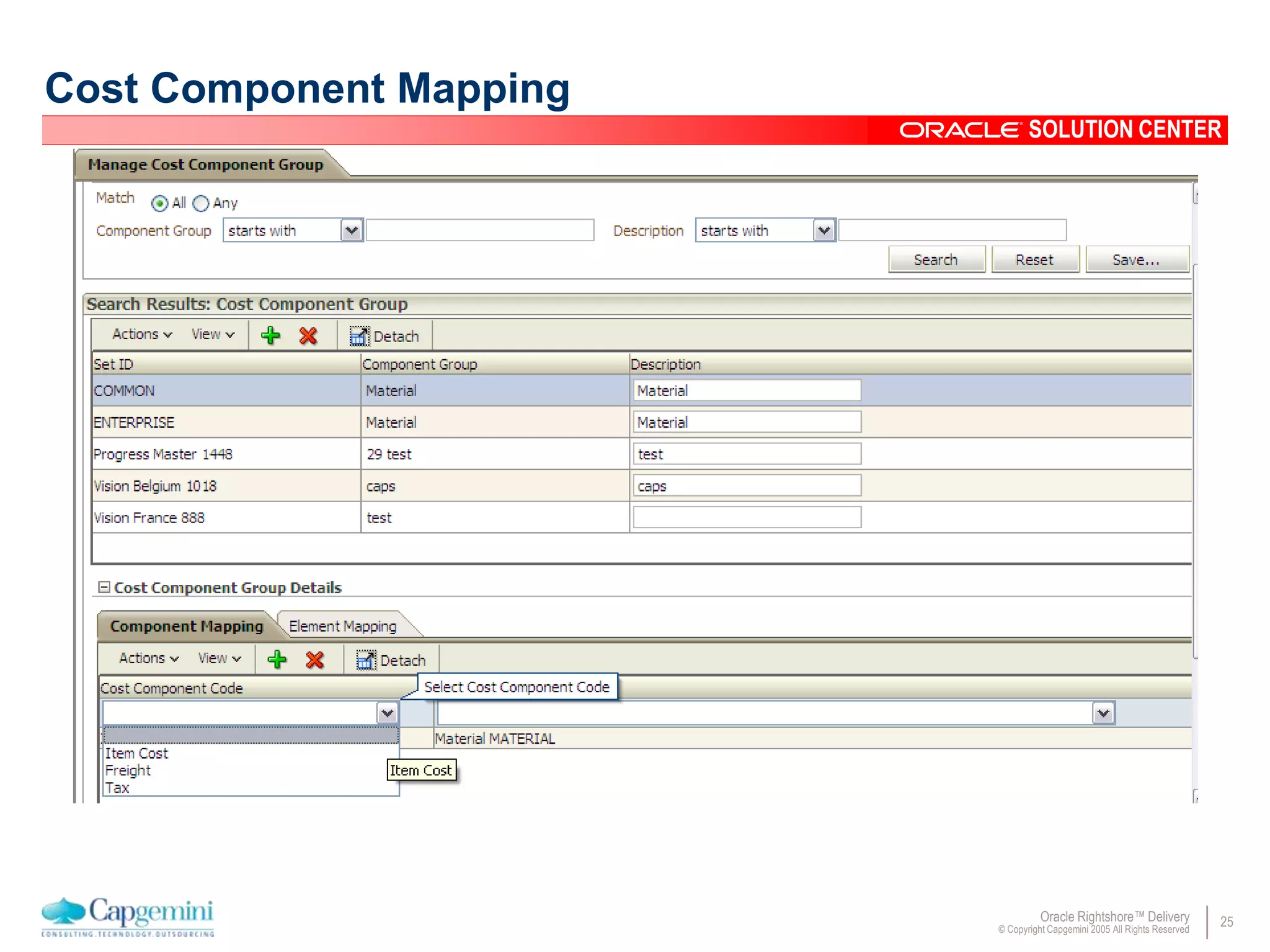The image size is (1270, 952).
Task: Click the Reset button
Action: pyautogui.click(x=1035, y=260)
